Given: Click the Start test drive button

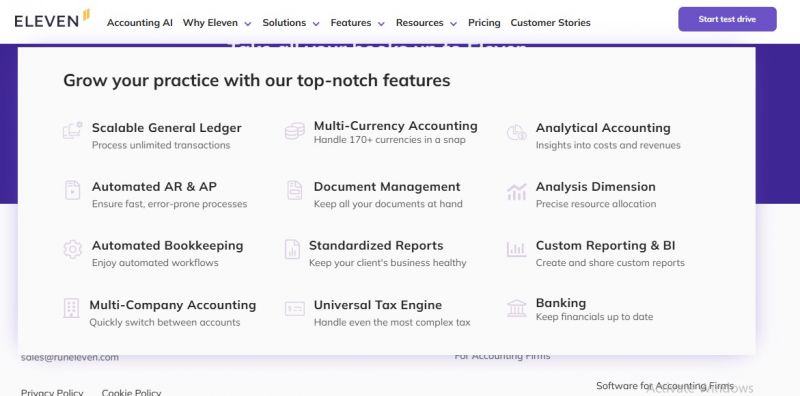Looking at the screenshot, I should 727,19.
